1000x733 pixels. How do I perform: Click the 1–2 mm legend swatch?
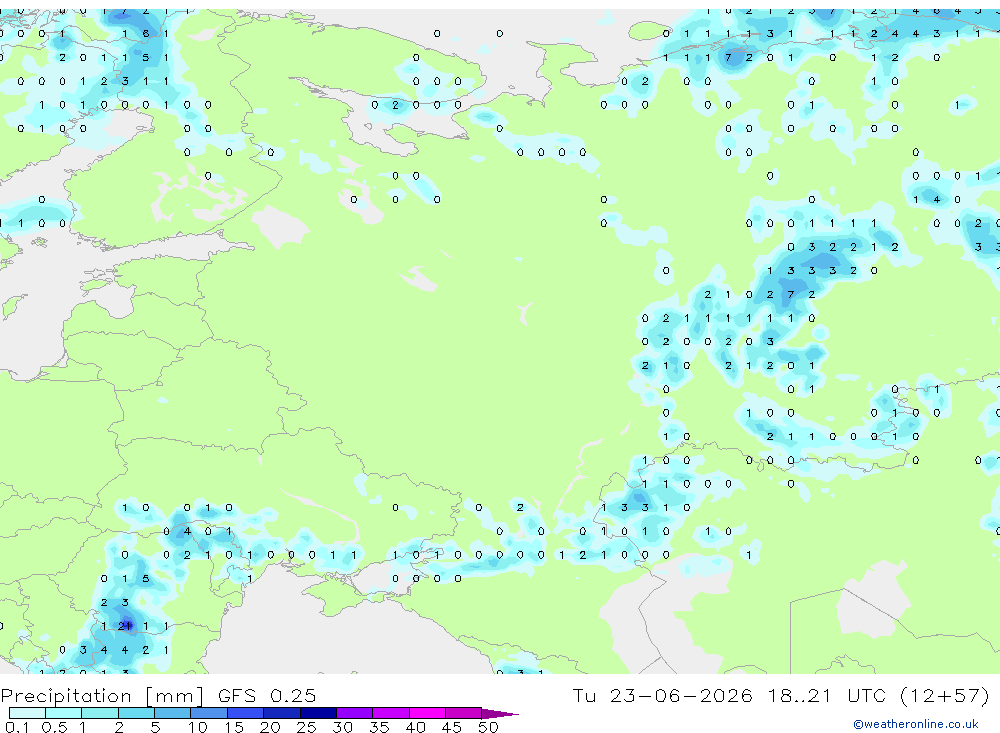[100, 713]
